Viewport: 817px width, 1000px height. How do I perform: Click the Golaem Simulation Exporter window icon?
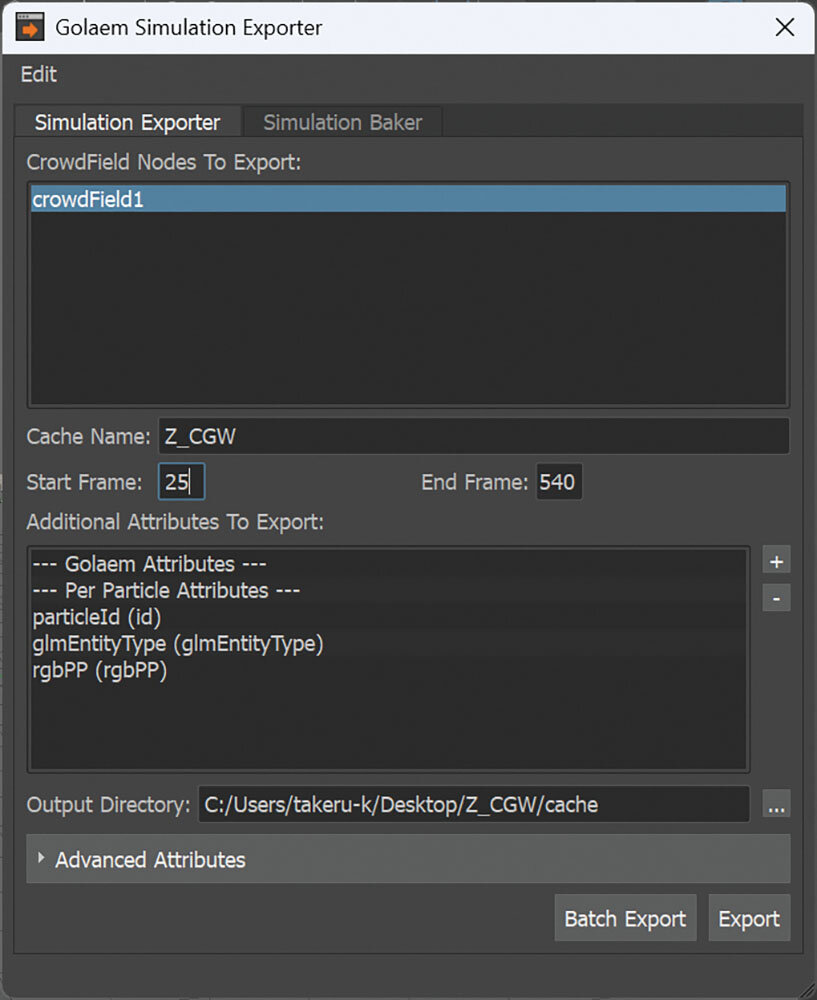tap(29, 27)
